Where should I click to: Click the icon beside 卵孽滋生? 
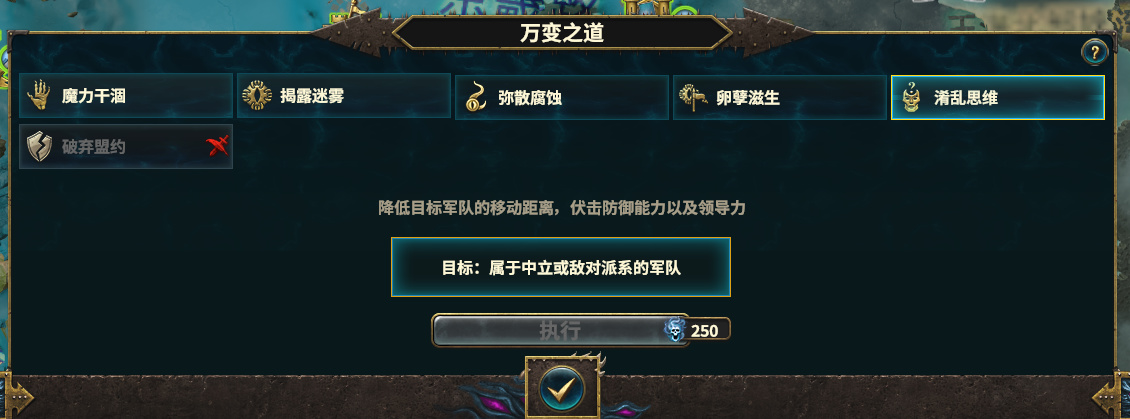pos(693,97)
